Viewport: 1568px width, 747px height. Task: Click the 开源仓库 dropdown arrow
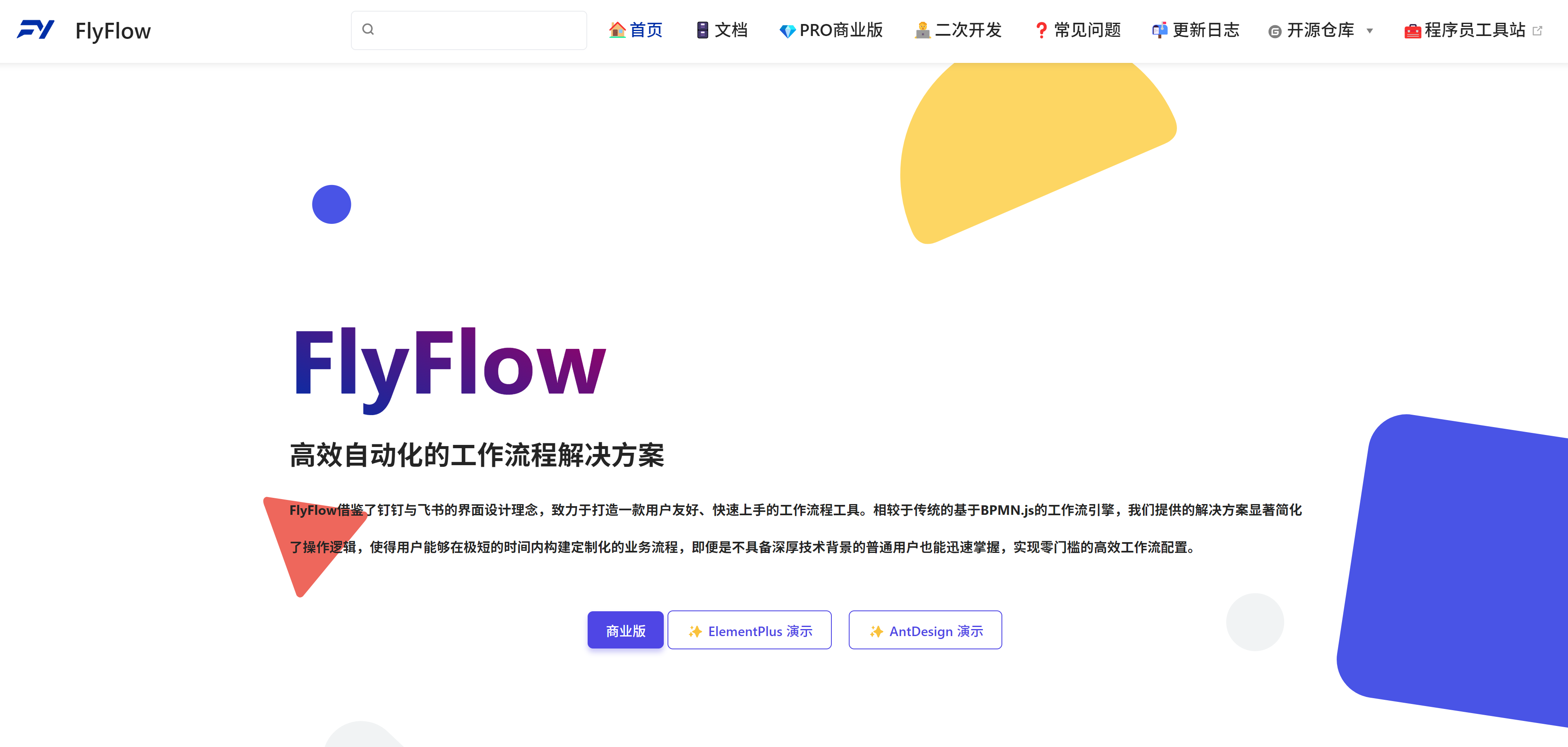pos(1369,31)
